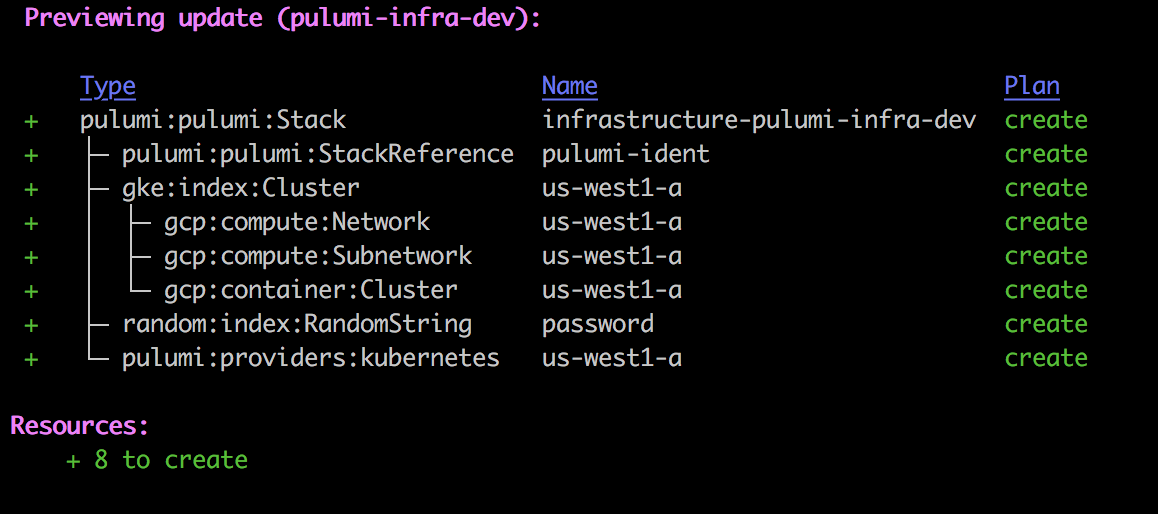Screen dimensions: 1158x514
Task: Select the gcp:container:Cluster resource
Action: (x=311, y=290)
